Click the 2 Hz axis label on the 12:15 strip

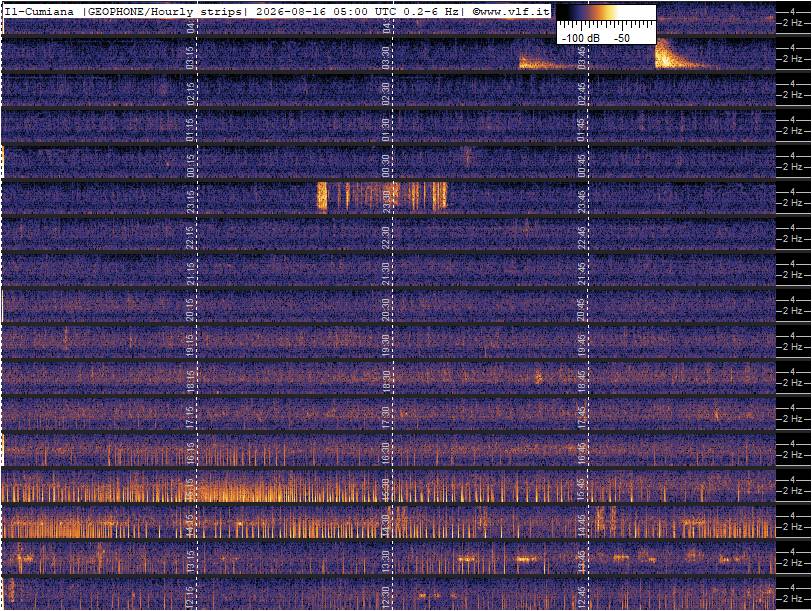tap(793, 599)
